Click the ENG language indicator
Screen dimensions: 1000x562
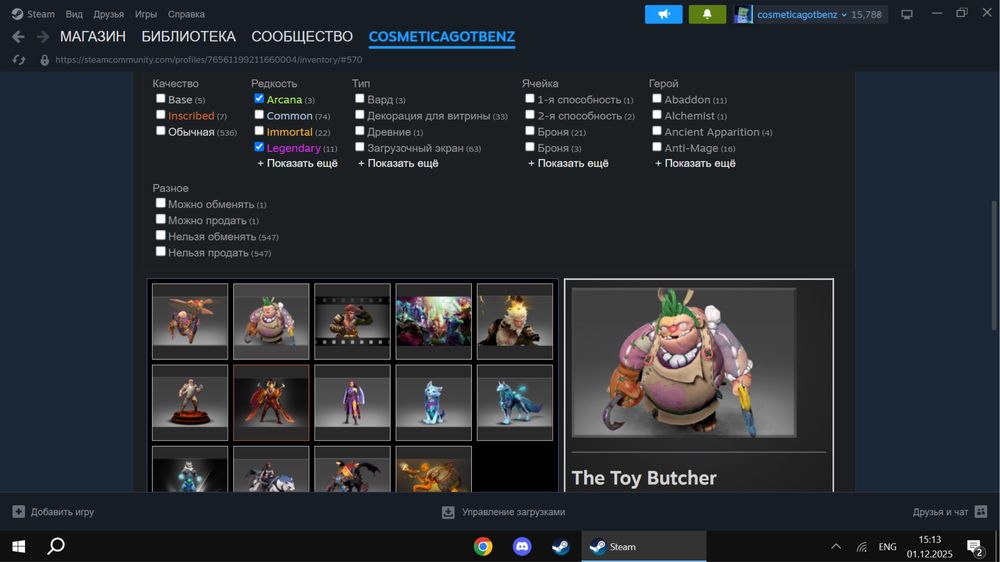pyautogui.click(x=887, y=547)
